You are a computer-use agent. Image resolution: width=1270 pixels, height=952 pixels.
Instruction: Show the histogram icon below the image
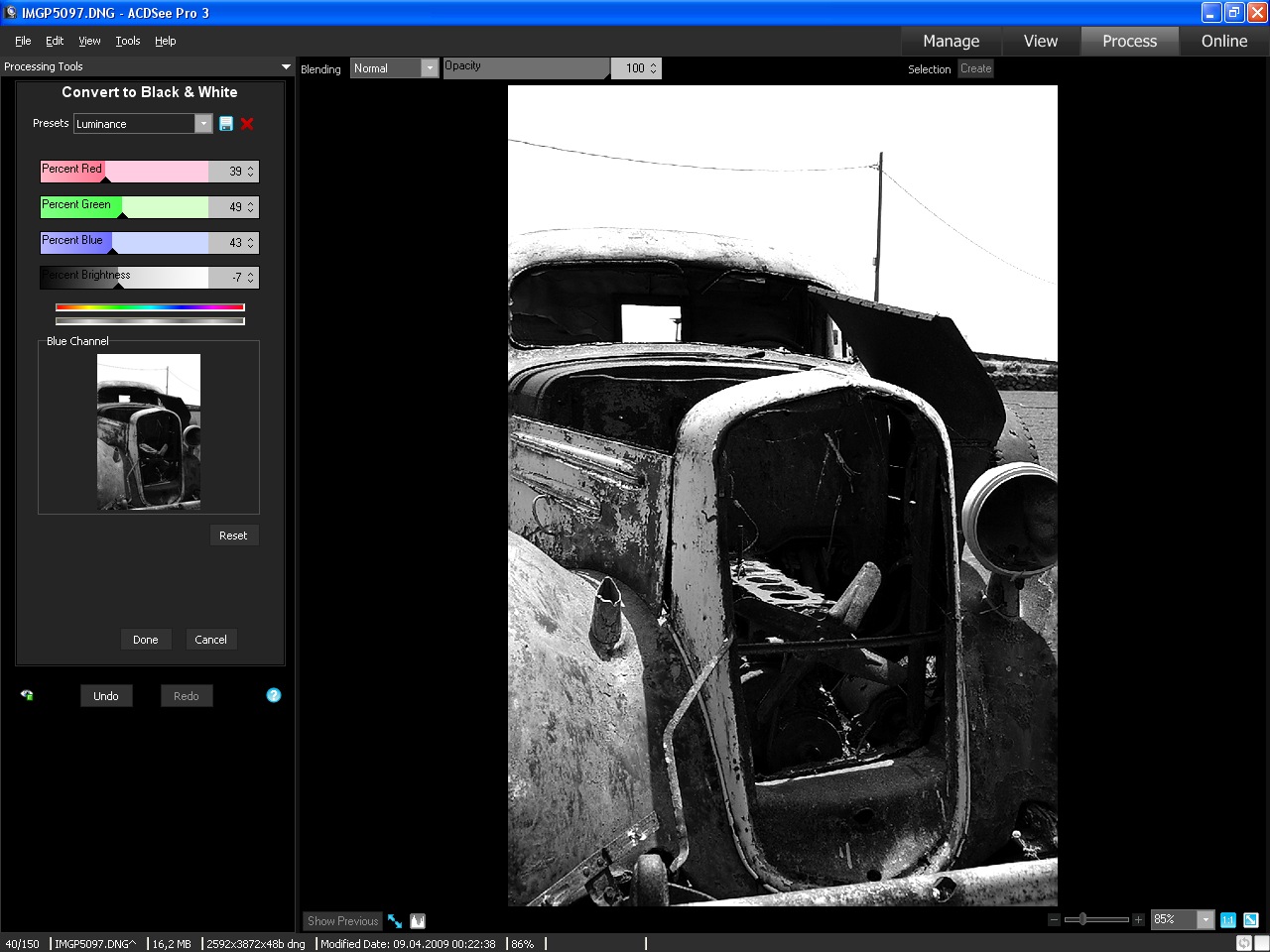418,921
